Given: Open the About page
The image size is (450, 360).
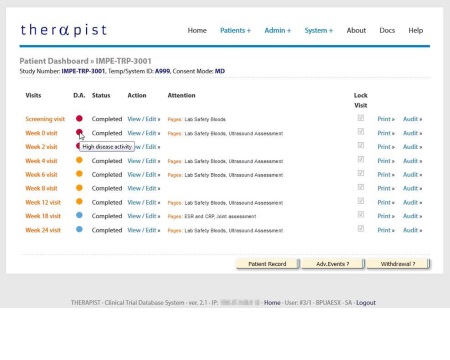Looking at the screenshot, I should [x=356, y=30].
